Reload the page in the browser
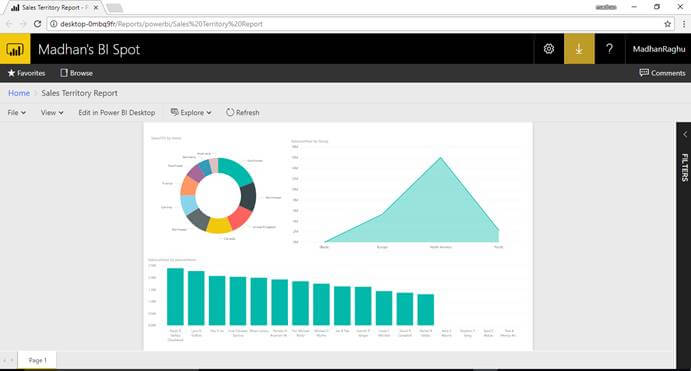The image size is (691, 371). point(37,24)
